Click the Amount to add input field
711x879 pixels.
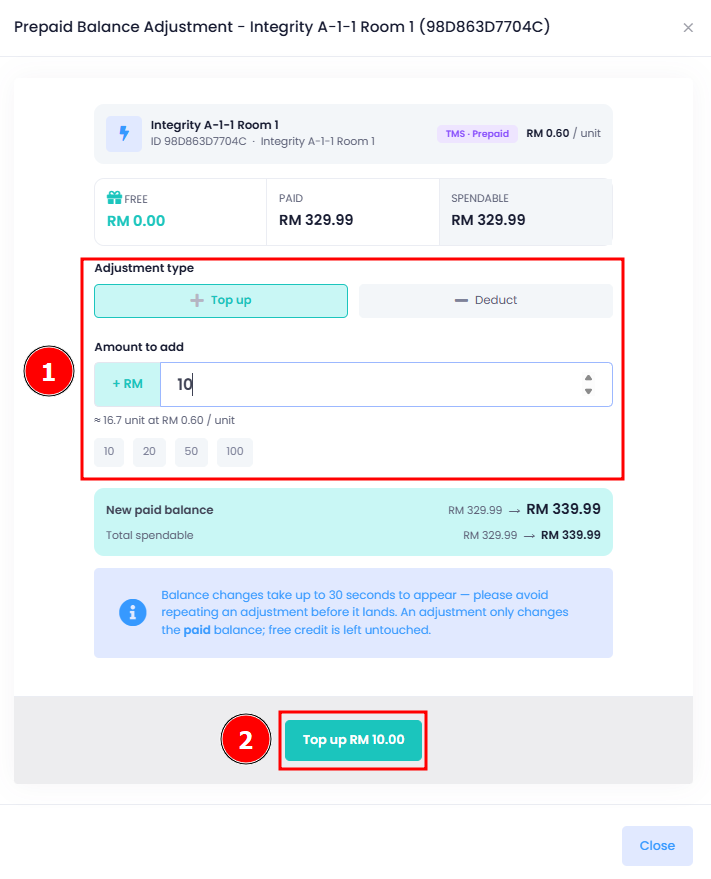click(x=386, y=385)
